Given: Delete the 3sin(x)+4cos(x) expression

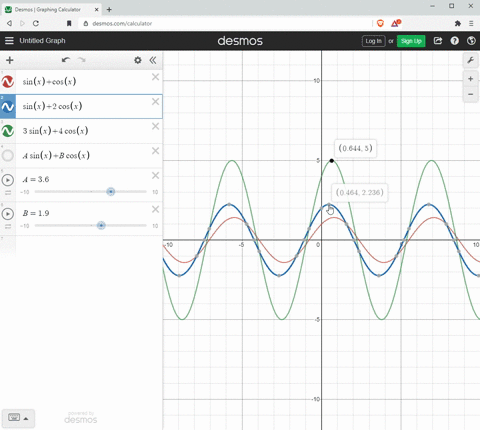Looking at the screenshot, I should (155, 126).
